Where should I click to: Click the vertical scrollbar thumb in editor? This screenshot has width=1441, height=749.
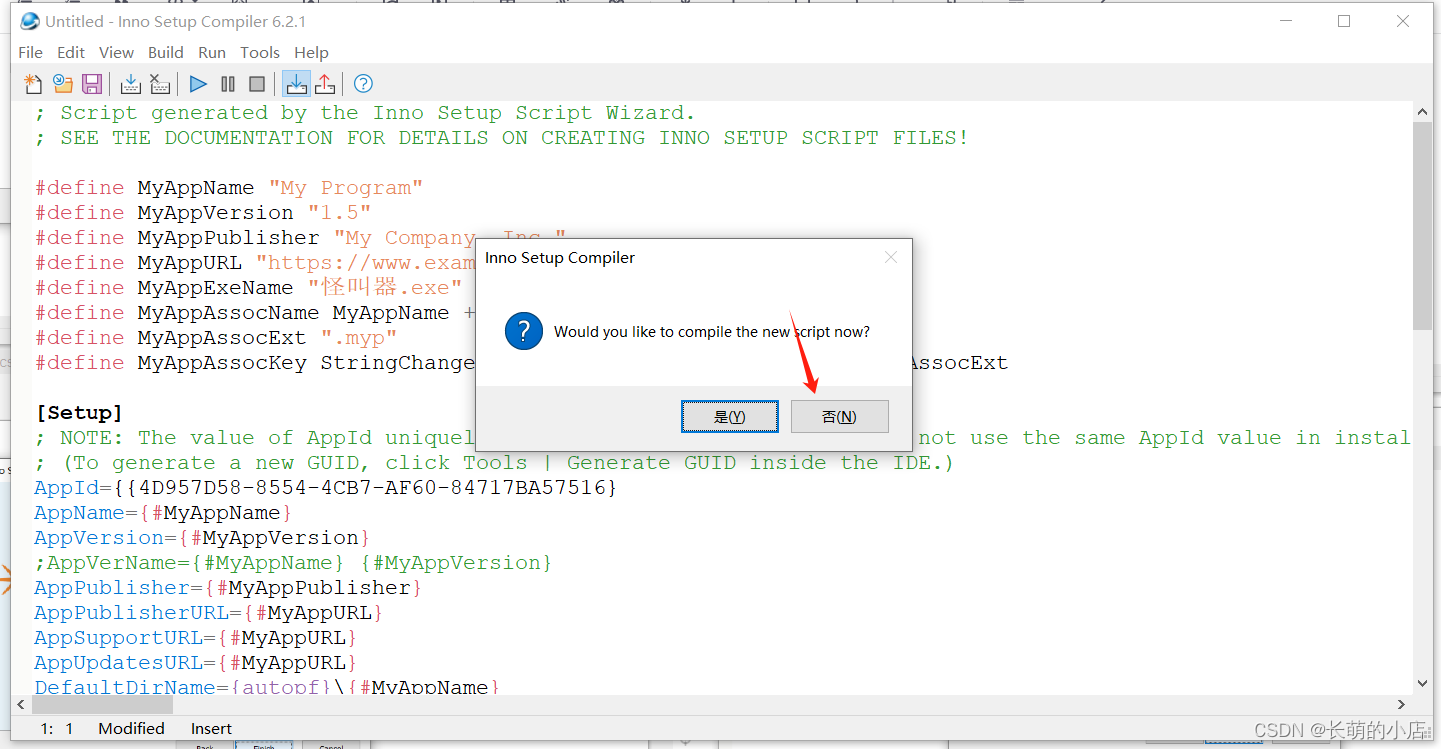click(x=1423, y=225)
